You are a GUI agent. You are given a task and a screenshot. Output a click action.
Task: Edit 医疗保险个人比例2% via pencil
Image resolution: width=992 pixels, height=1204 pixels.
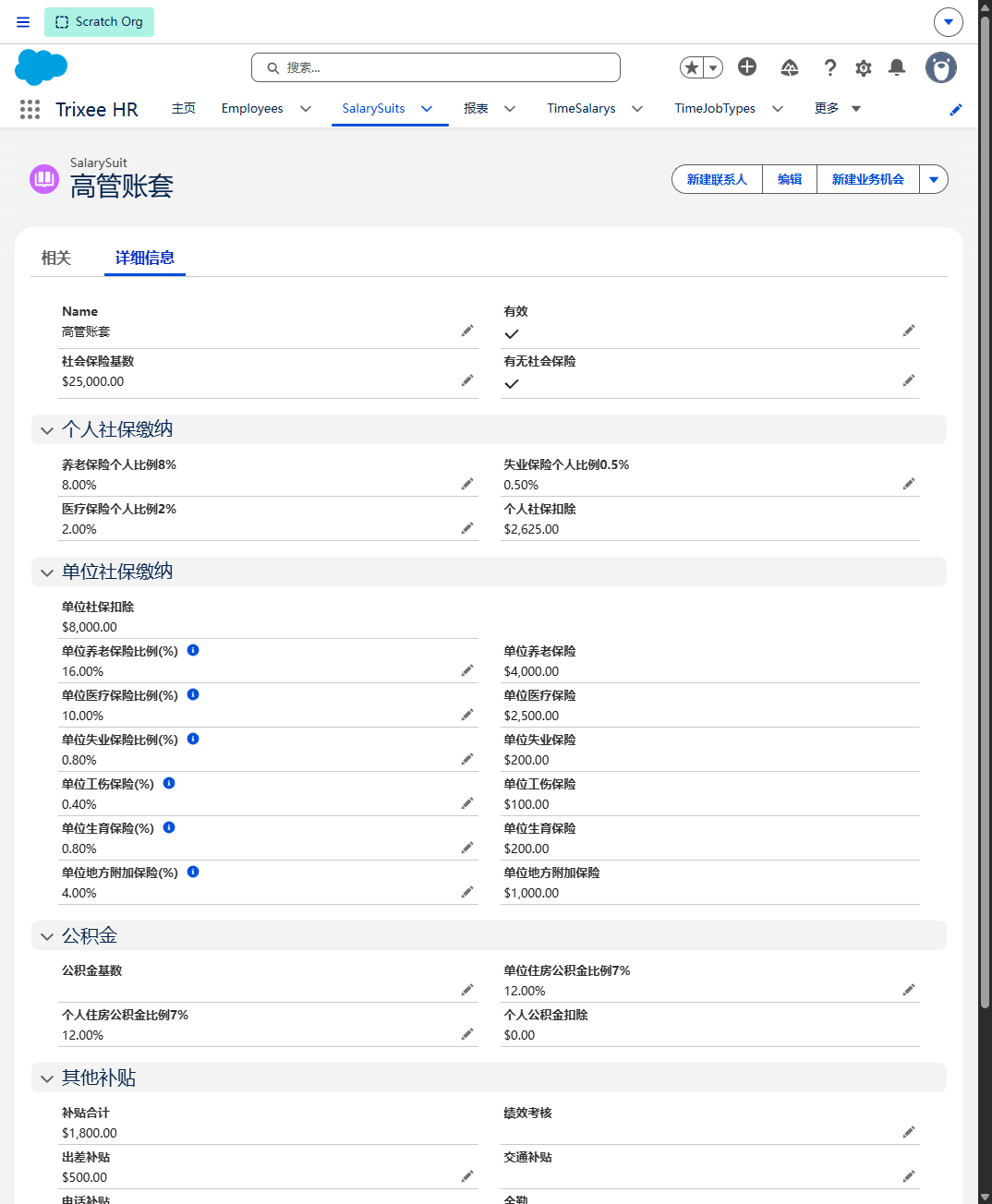tap(467, 528)
